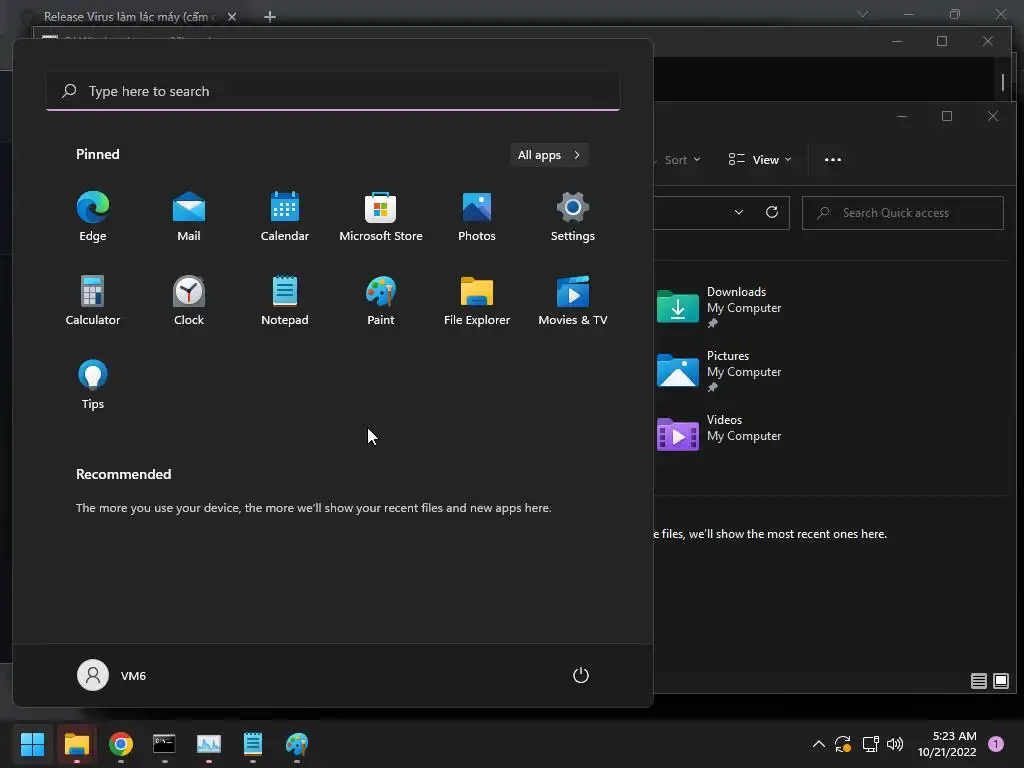
Task: Open the Chrome tab search chevron
Action: [x=863, y=14]
